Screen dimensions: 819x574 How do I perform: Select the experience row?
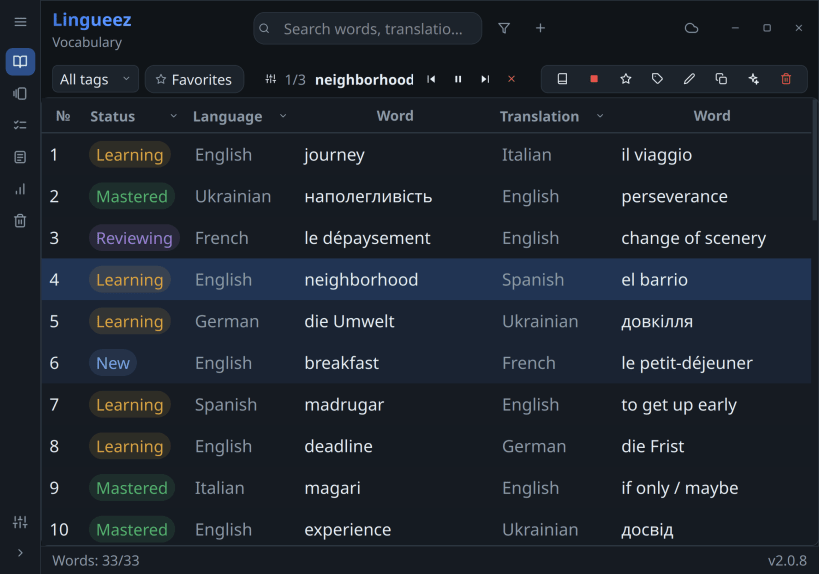pyautogui.click(x=426, y=530)
